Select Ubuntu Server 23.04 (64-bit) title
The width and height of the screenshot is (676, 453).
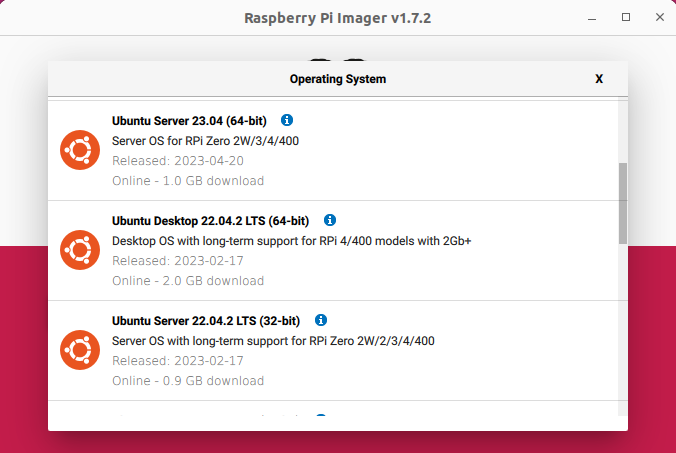click(x=189, y=121)
